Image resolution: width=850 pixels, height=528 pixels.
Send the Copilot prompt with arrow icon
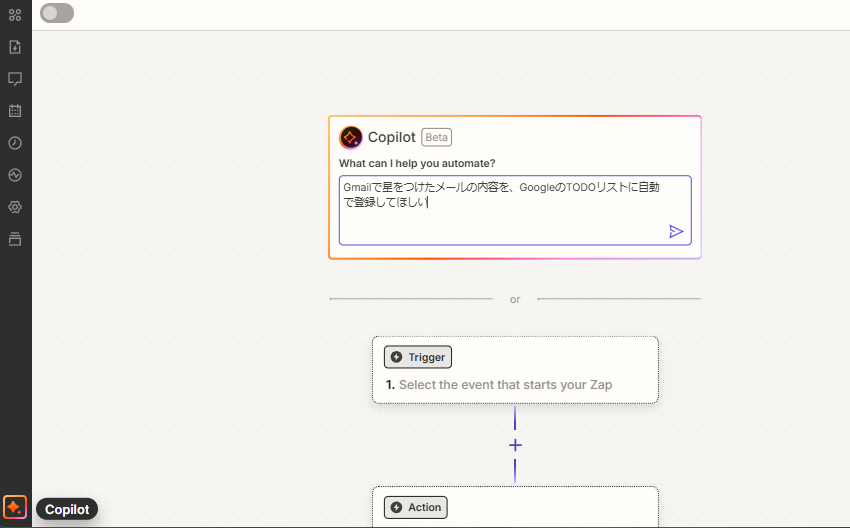pos(676,232)
